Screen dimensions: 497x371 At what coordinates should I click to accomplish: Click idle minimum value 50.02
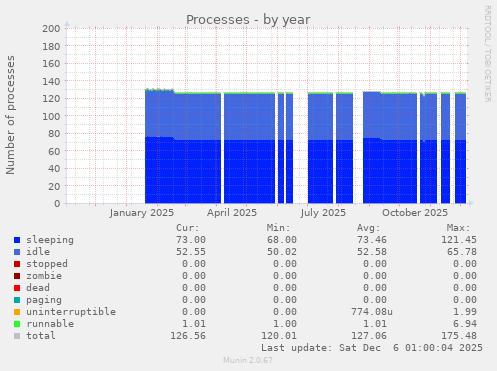(282, 252)
